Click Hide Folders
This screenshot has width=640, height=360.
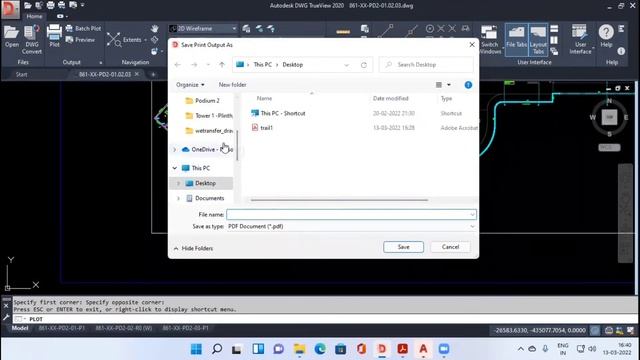[x=193, y=248]
